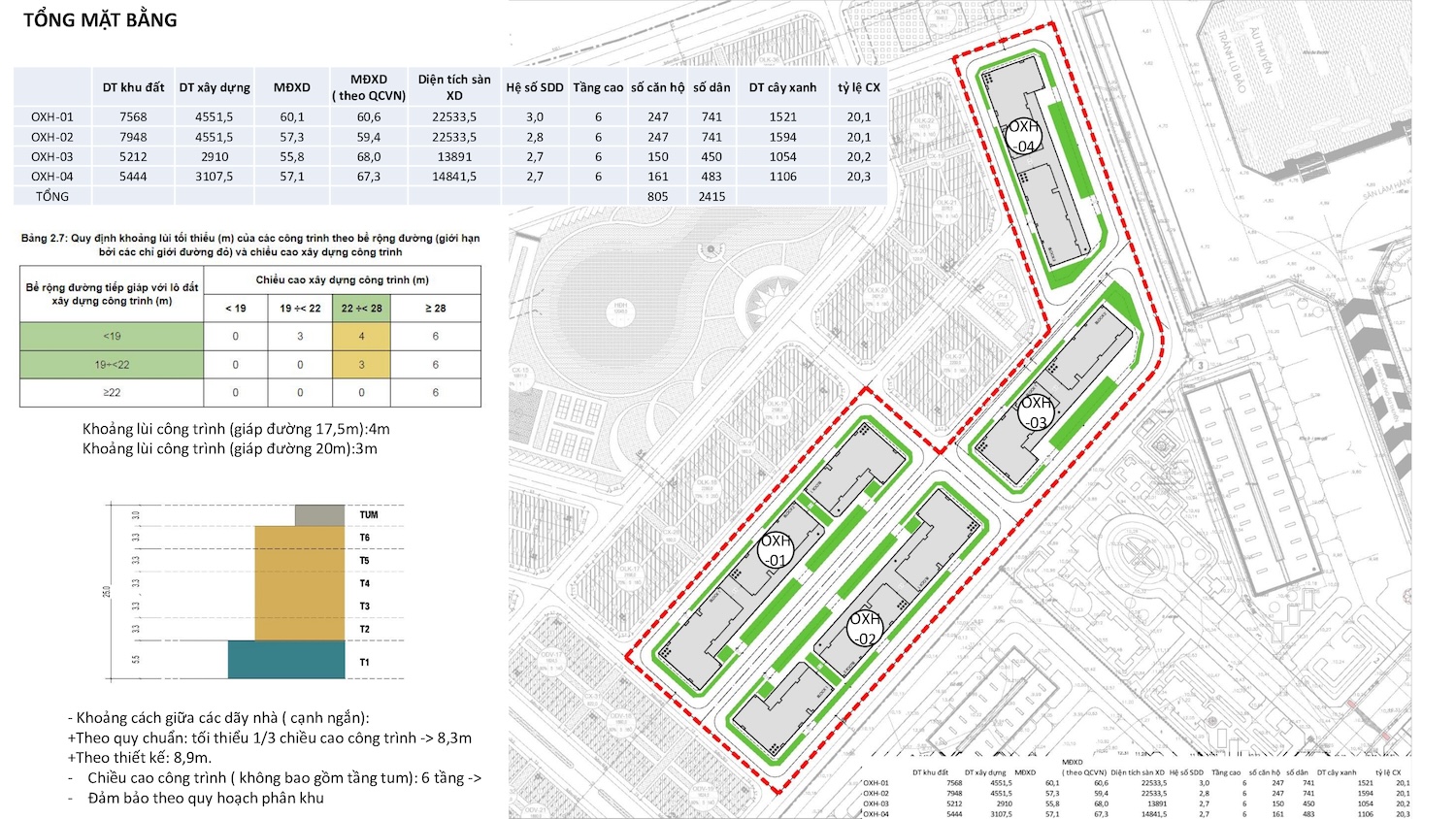Click the yellow cell with value '3'

tap(361, 365)
